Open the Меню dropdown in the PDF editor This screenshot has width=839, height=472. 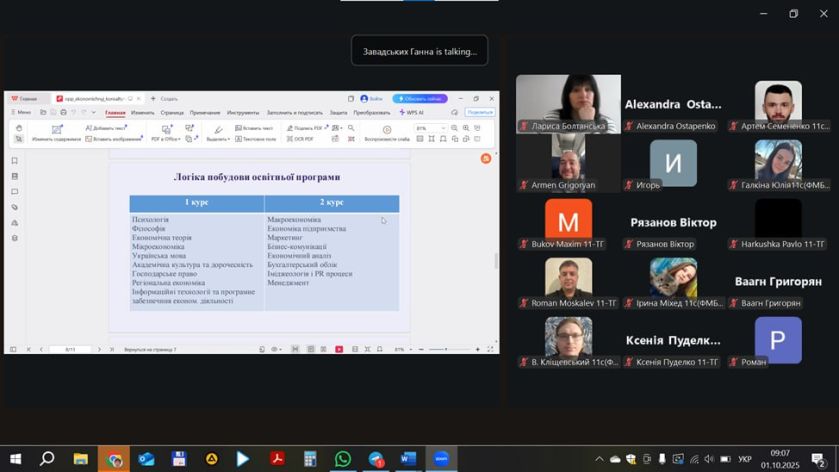click(21, 112)
